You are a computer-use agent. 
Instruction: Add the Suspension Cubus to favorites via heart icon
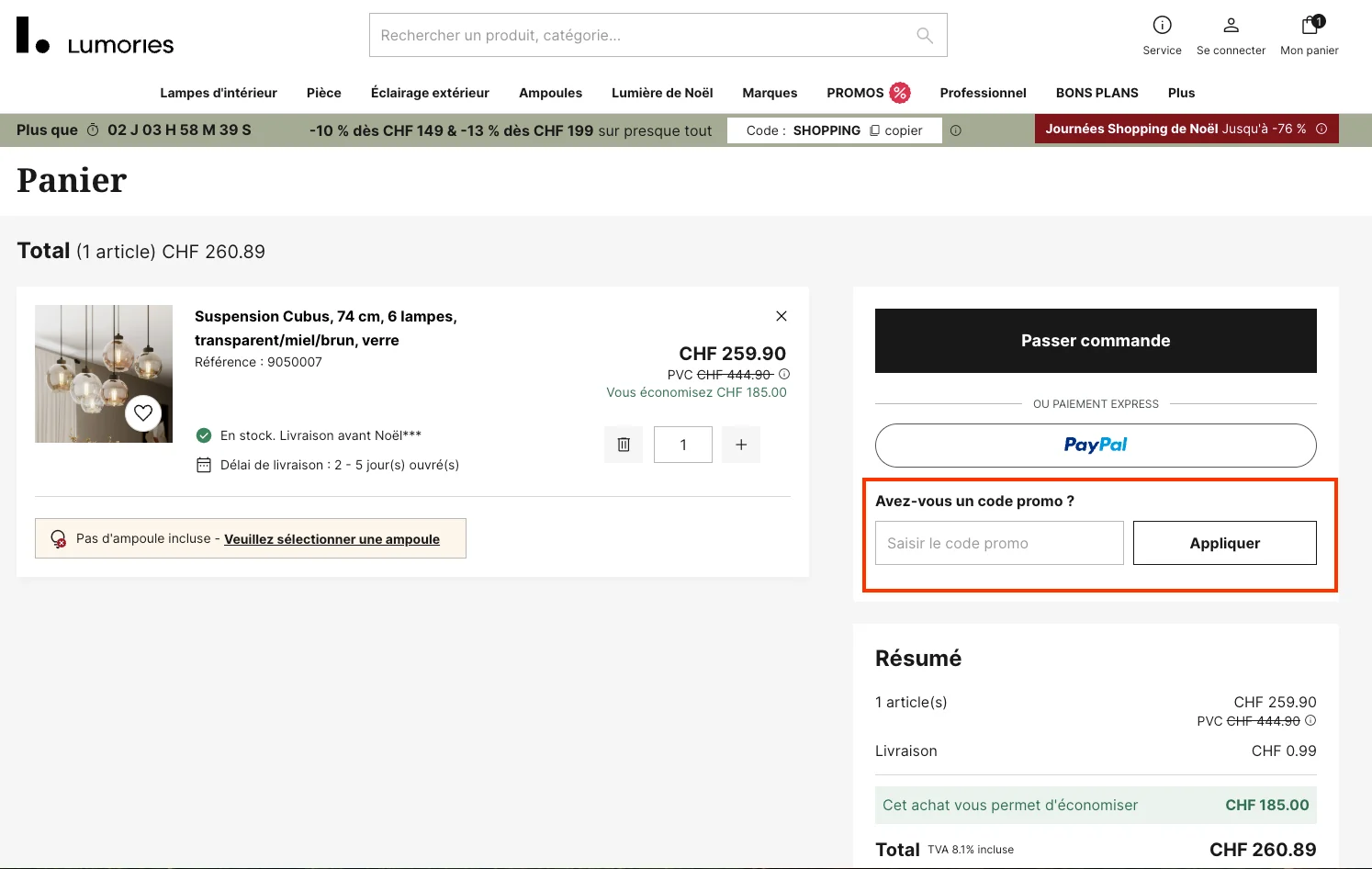(x=143, y=413)
